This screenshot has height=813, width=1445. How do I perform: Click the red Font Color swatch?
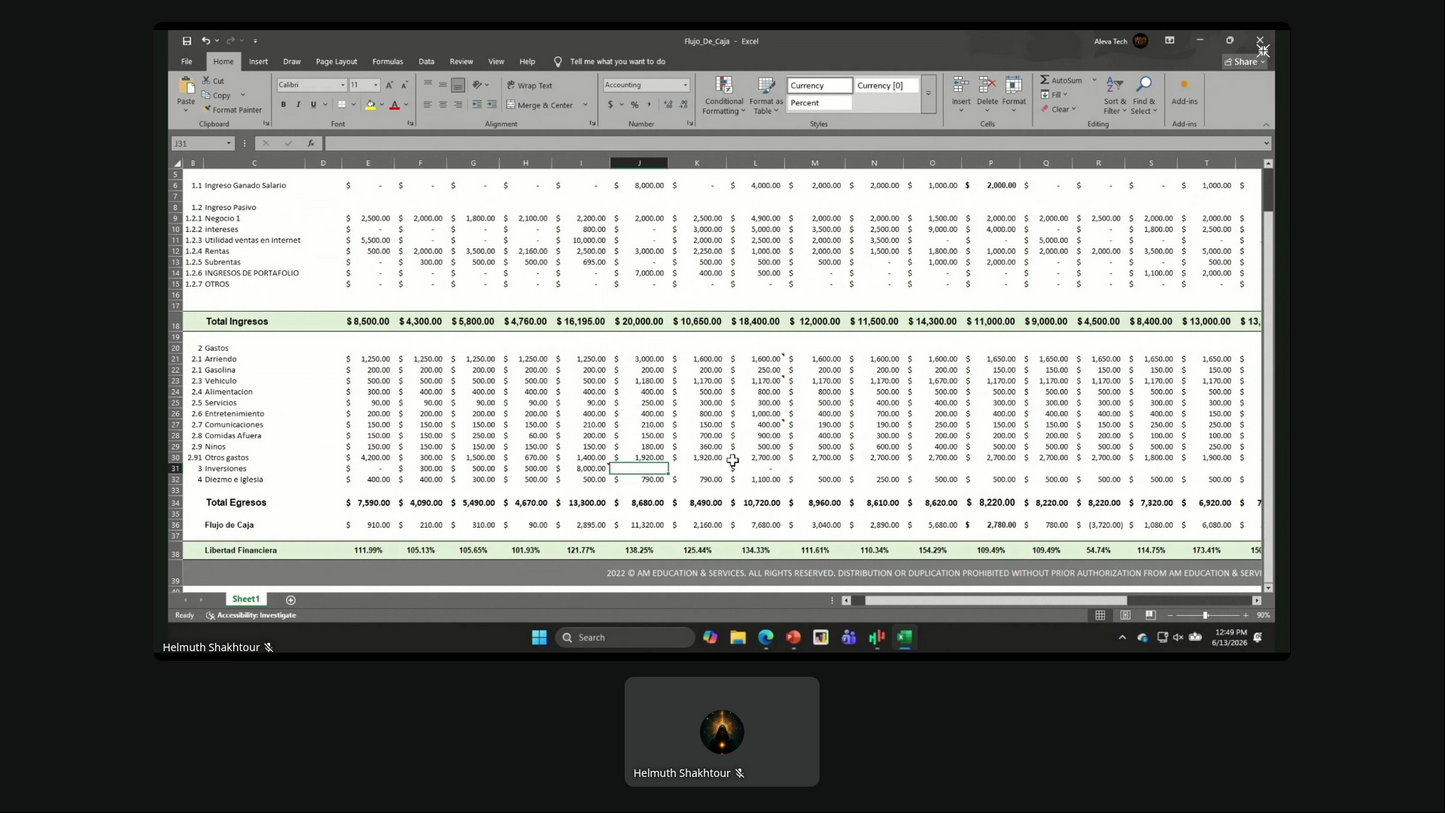[x=394, y=105]
